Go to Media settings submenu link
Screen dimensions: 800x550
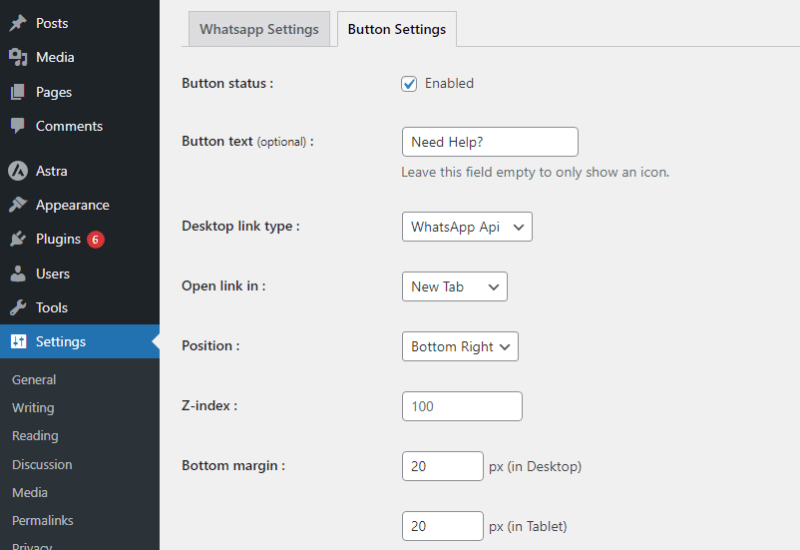[x=30, y=492]
